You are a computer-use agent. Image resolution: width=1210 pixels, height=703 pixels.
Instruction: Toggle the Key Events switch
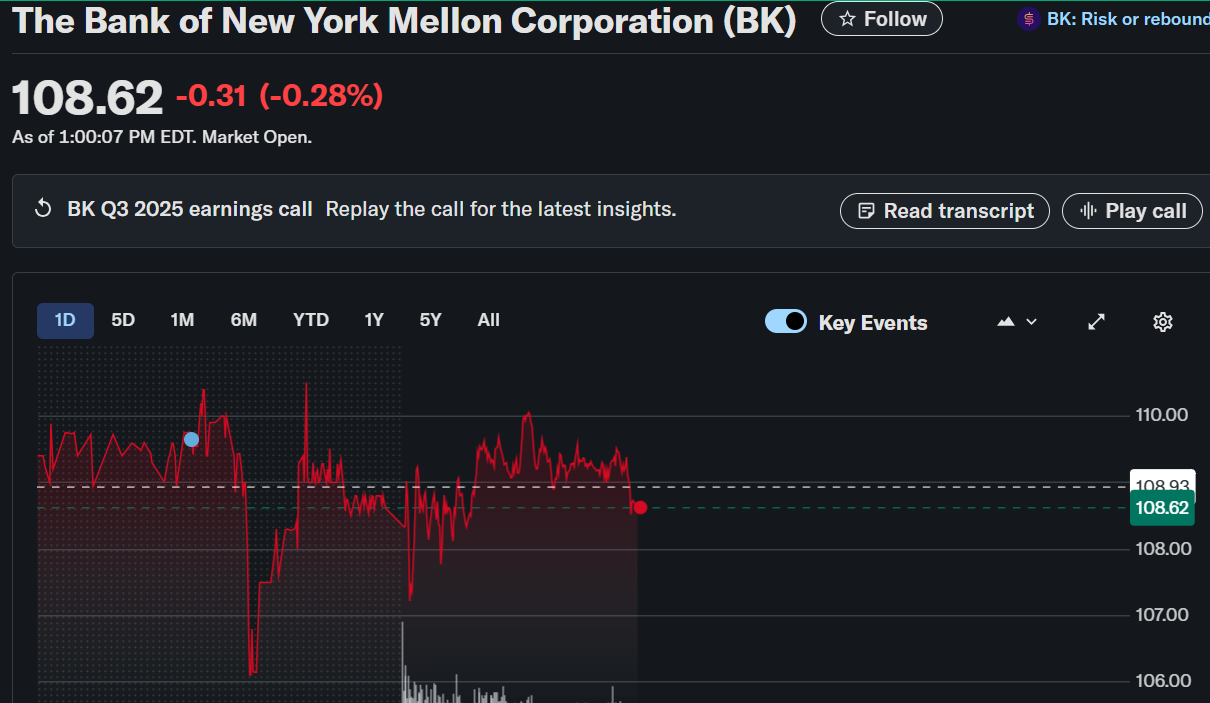tap(786, 322)
